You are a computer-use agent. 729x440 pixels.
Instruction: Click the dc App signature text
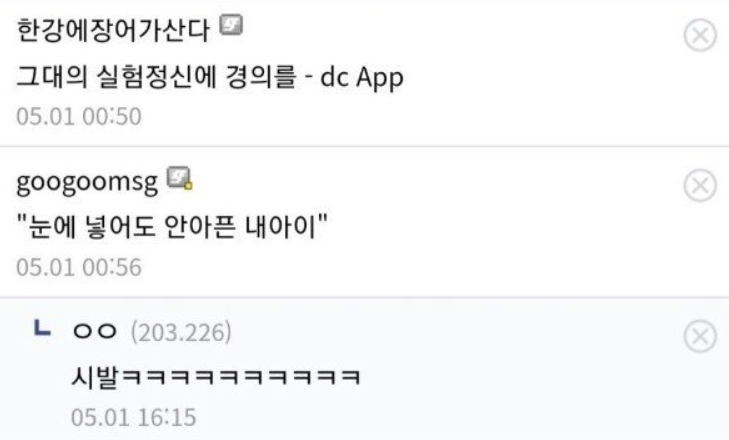pos(361,78)
